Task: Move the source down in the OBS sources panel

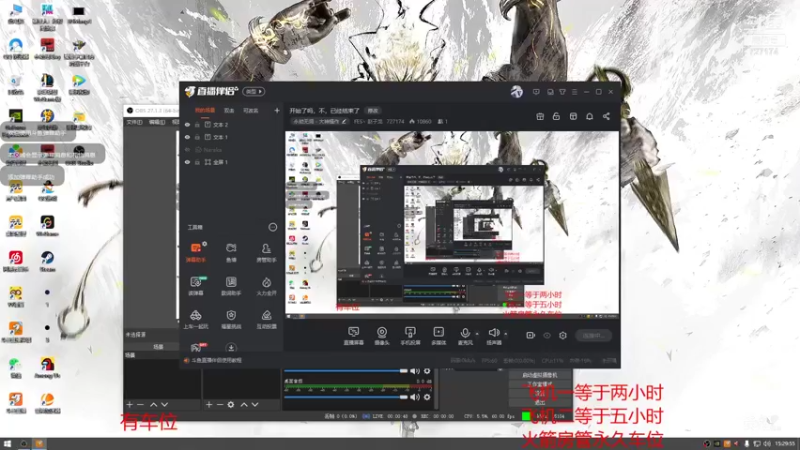Action: tap(255, 405)
